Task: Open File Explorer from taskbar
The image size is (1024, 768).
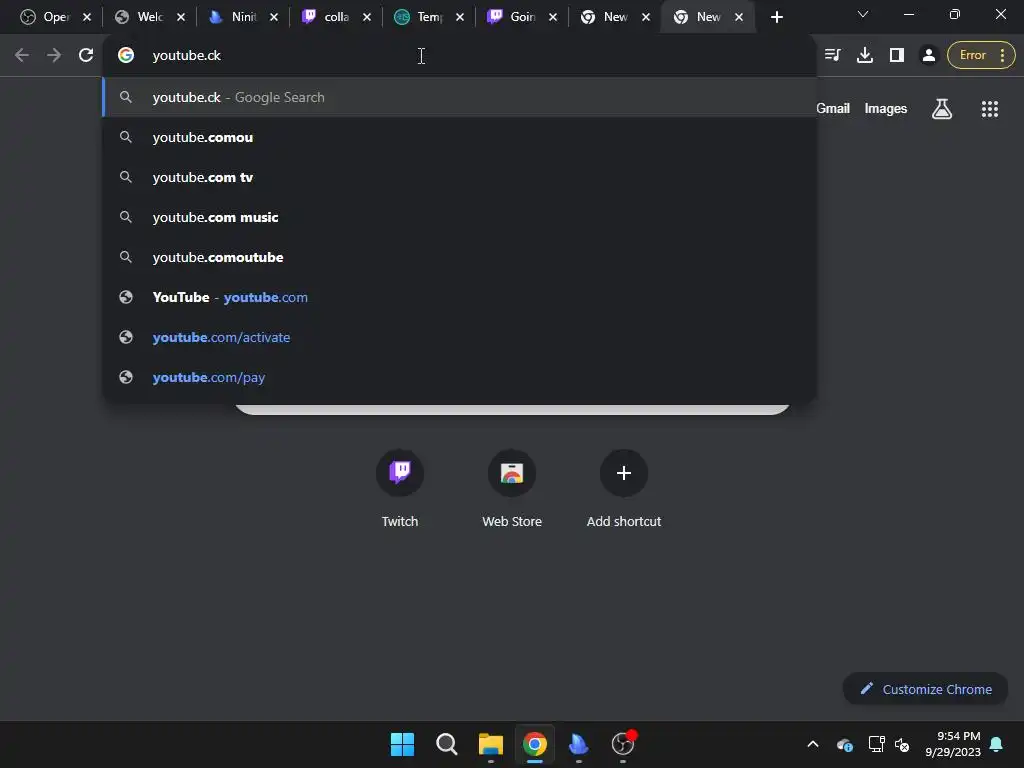Action: coord(490,744)
